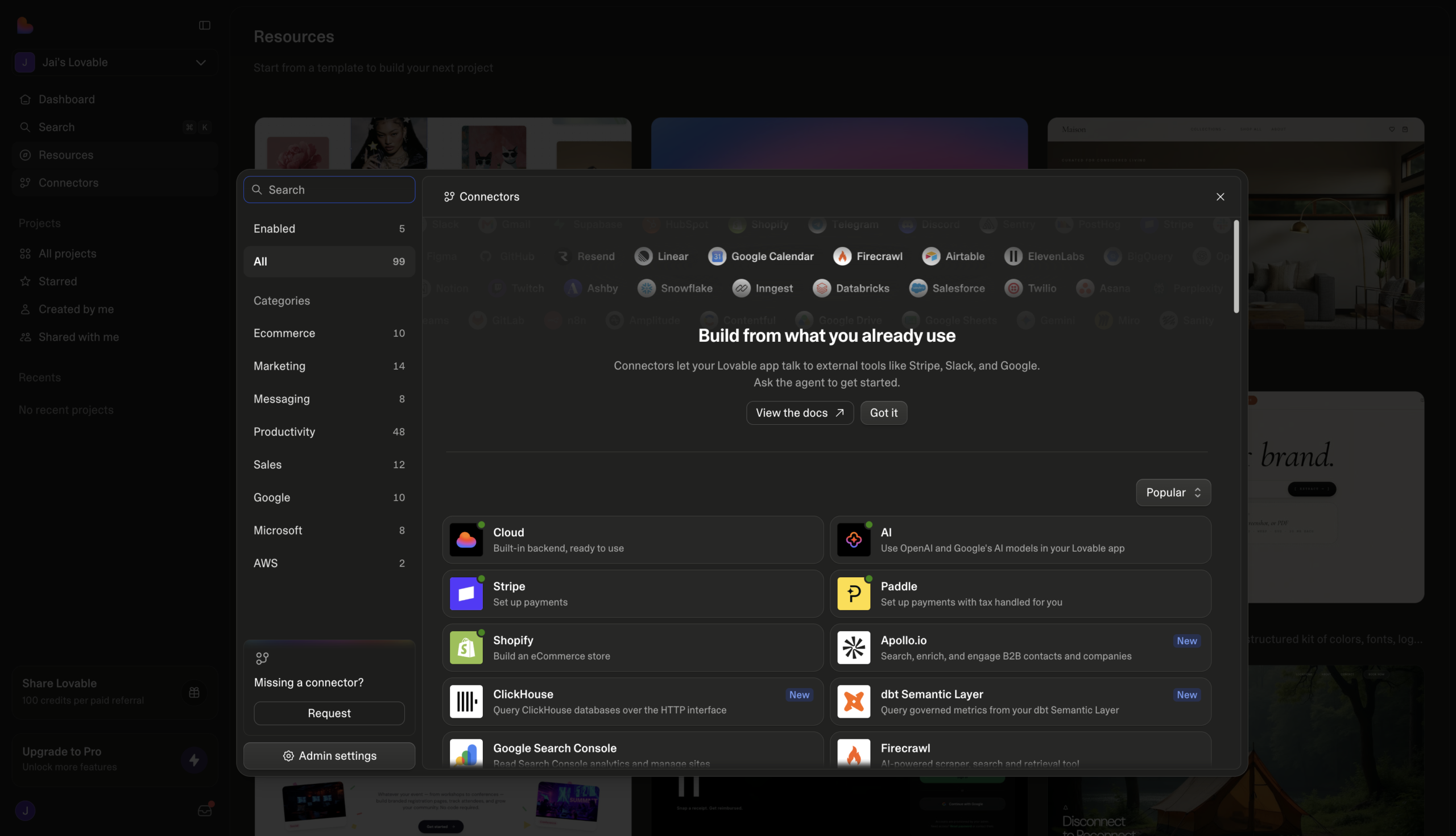Click the Linear logo icon

(643, 256)
